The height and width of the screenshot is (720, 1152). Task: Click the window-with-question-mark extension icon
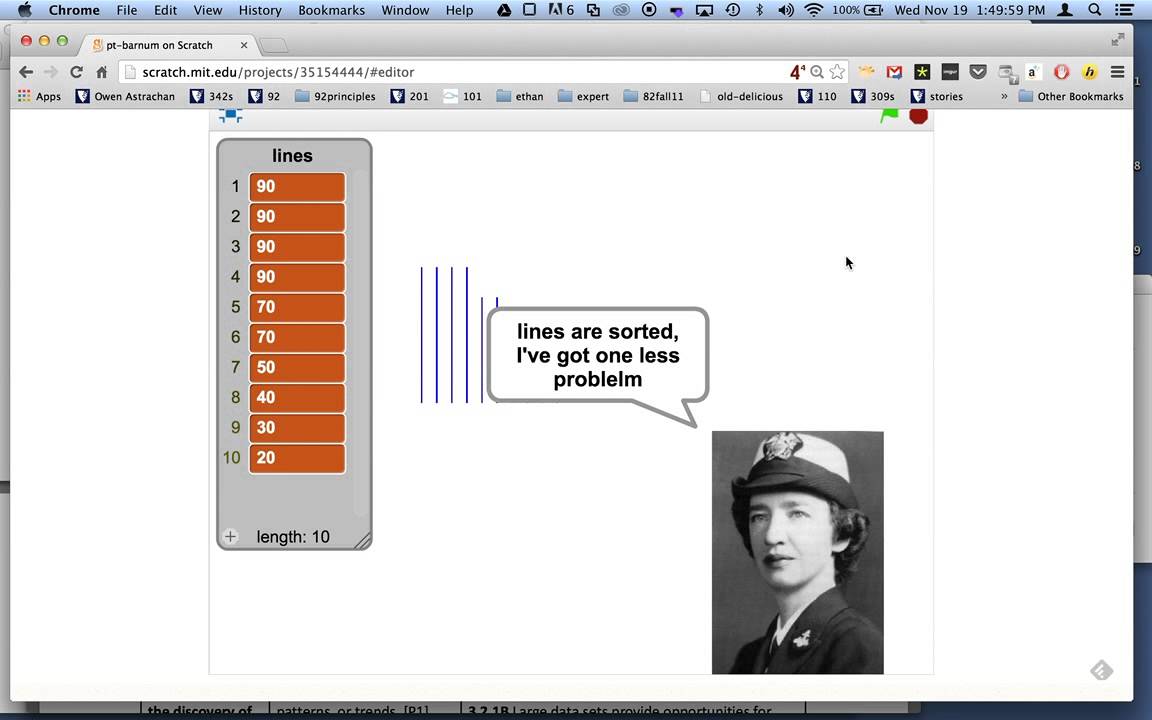coord(1007,73)
